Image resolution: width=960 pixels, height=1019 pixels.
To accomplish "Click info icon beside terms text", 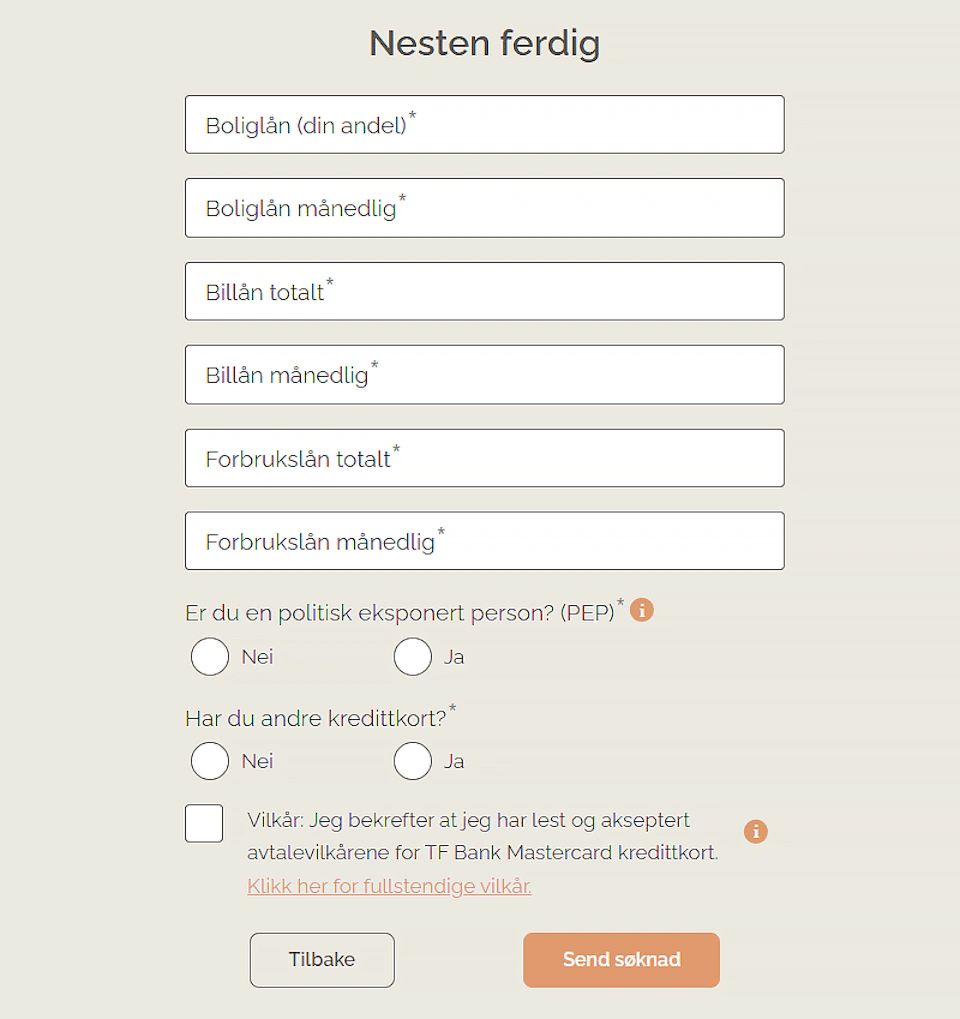I will tap(756, 831).
